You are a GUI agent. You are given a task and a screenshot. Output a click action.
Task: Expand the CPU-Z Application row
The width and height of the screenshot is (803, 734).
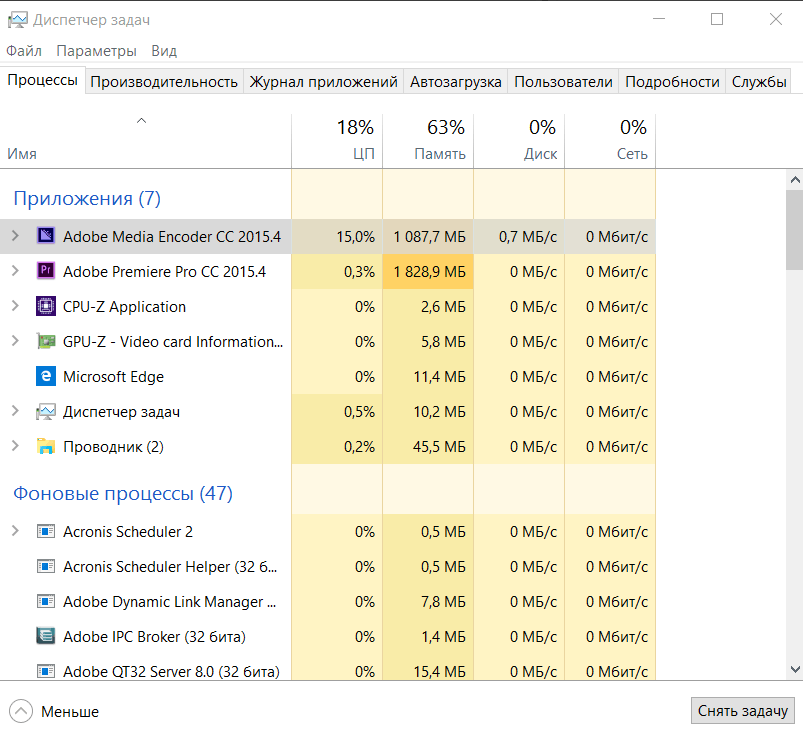point(15,306)
